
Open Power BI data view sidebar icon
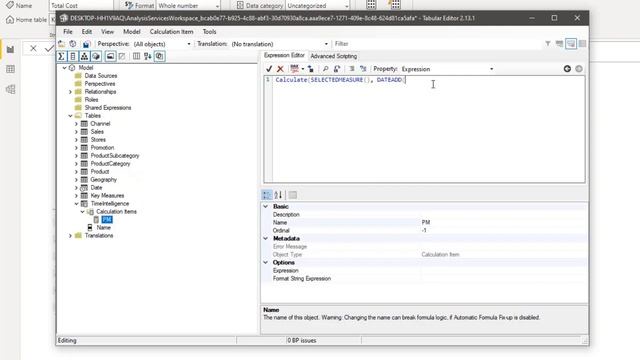(11, 69)
